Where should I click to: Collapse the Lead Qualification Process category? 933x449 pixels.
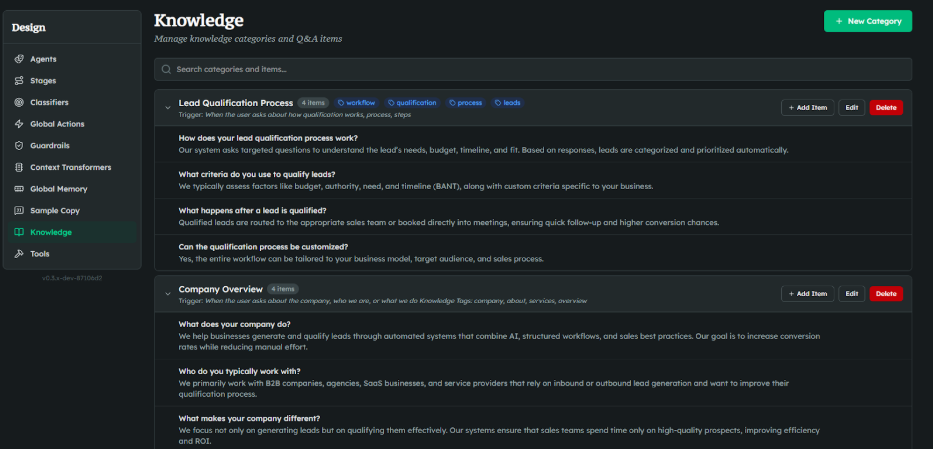[x=166, y=107]
